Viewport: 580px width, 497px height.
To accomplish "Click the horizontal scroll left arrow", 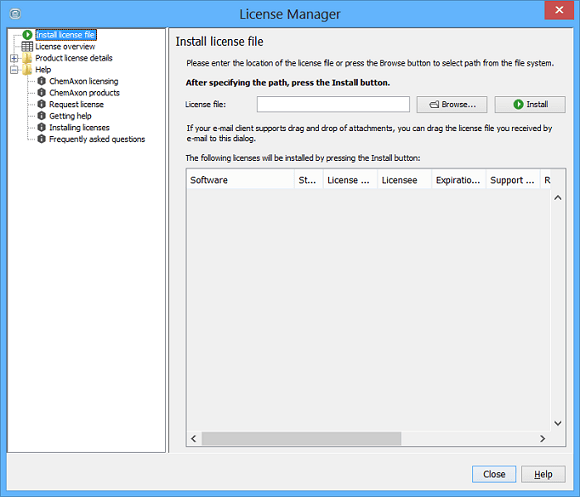I will coord(194,439).
